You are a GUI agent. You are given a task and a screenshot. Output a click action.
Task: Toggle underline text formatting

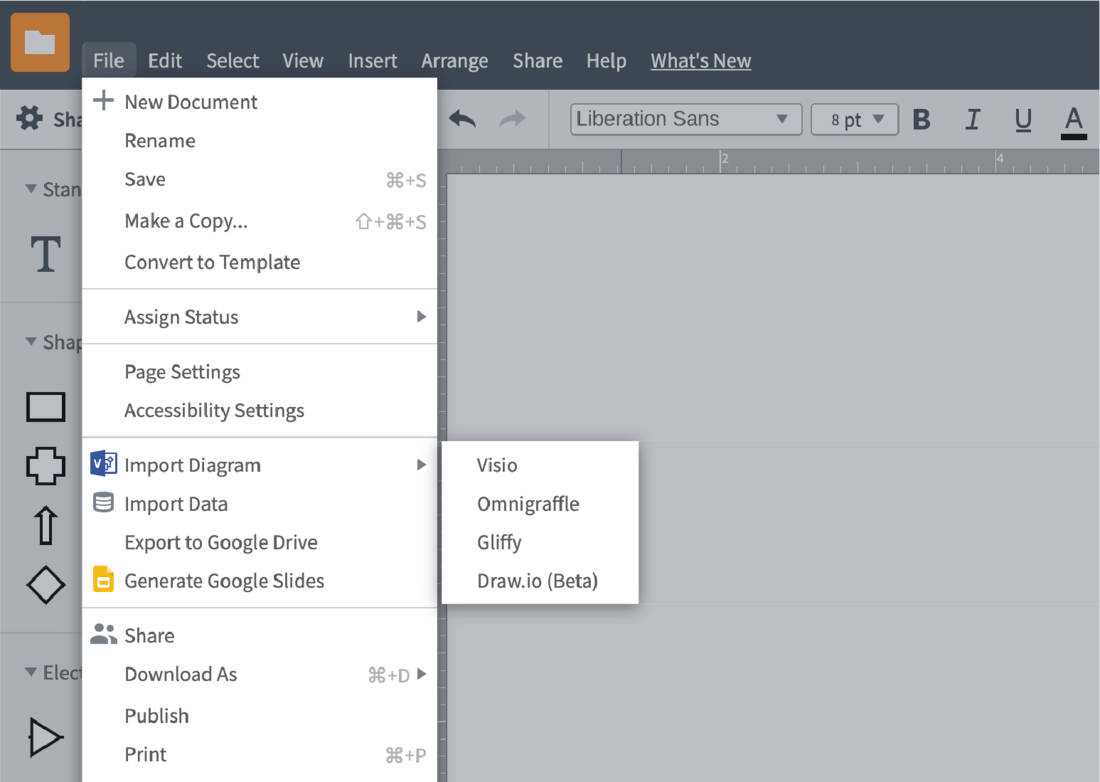(1023, 120)
